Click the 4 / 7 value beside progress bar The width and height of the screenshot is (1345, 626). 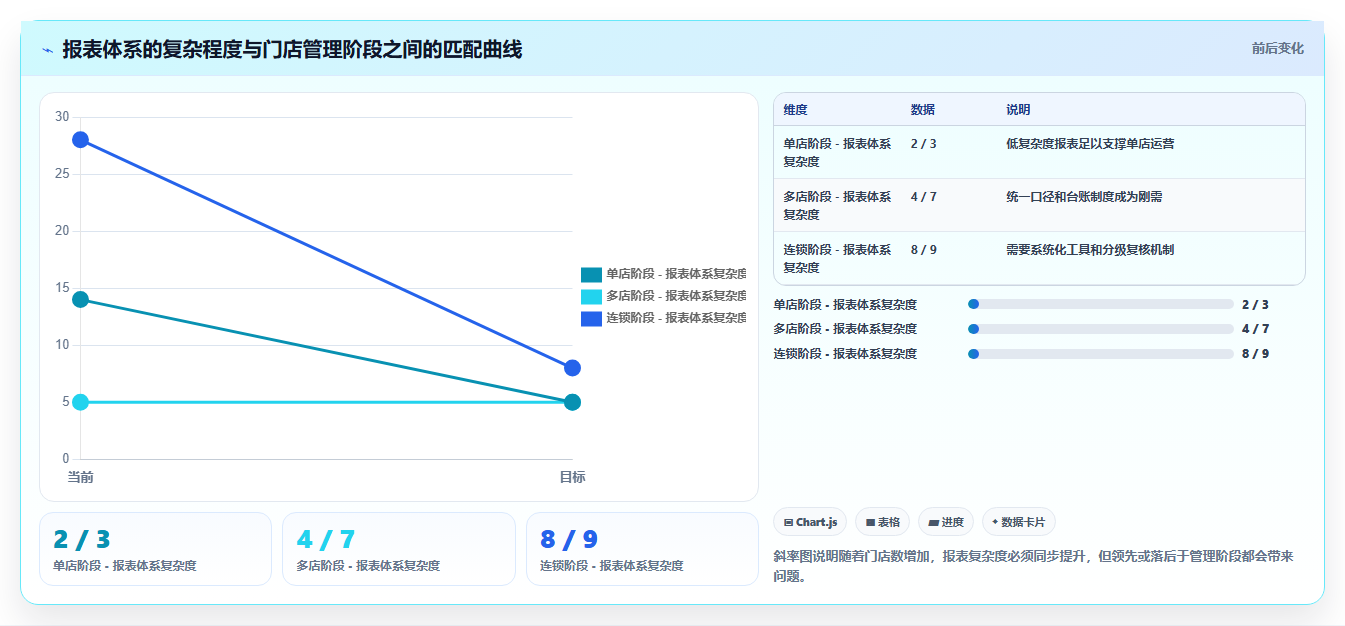[x=1255, y=329]
